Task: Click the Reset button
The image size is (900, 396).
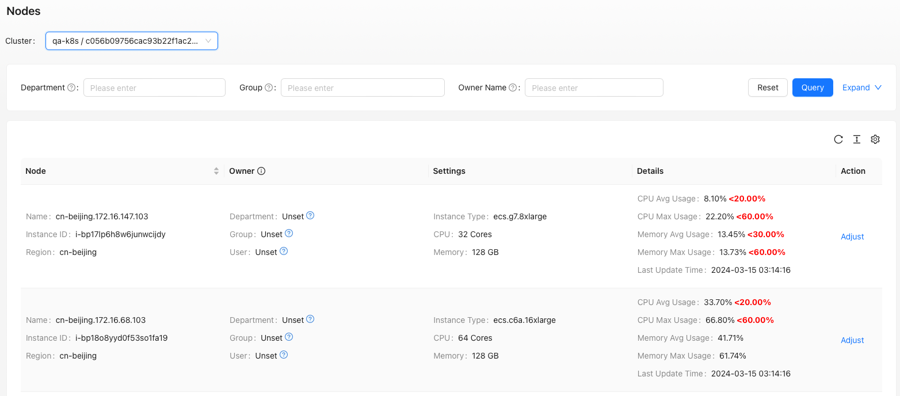Action: pos(768,88)
